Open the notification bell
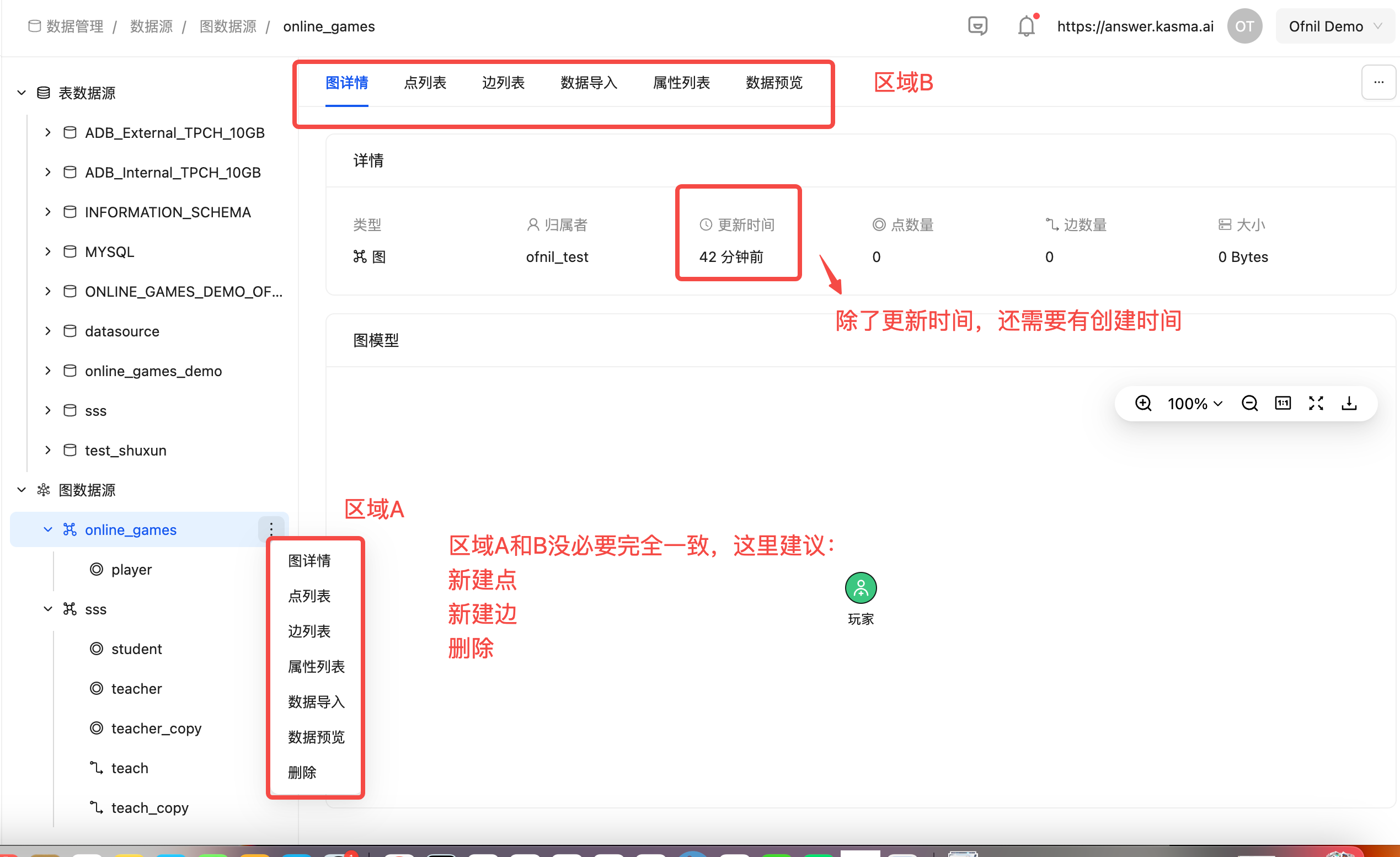The height and width of the screenshot is (857, 1400). [x=1026, y=26]
